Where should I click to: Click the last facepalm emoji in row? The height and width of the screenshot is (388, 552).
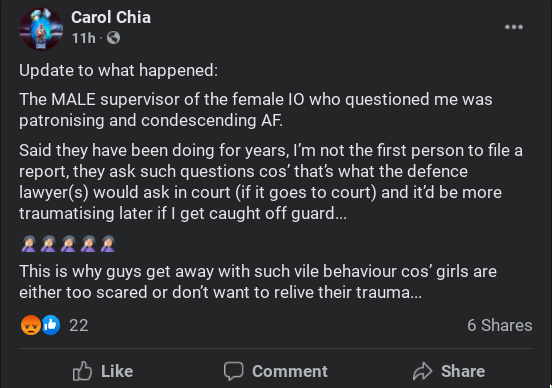(x=108, y=244)
